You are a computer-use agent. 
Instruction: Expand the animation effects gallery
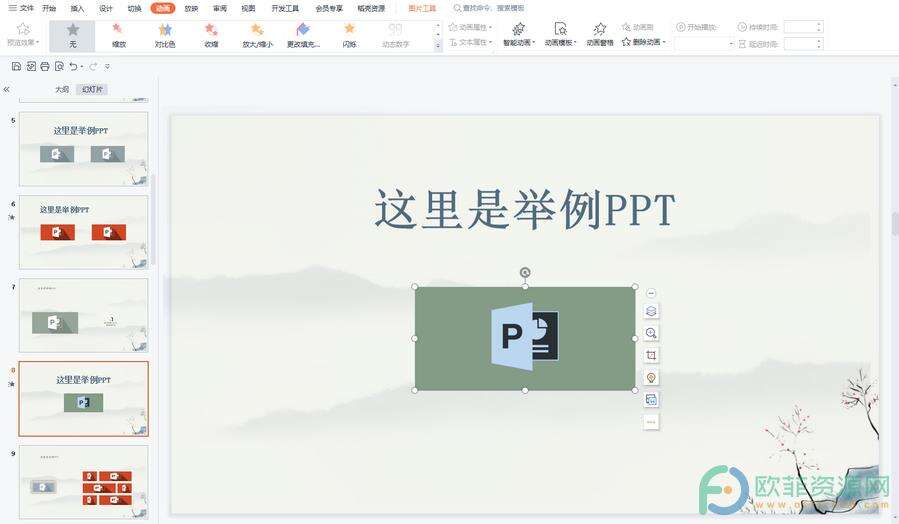pyautogui.click(x=437, y=46)
